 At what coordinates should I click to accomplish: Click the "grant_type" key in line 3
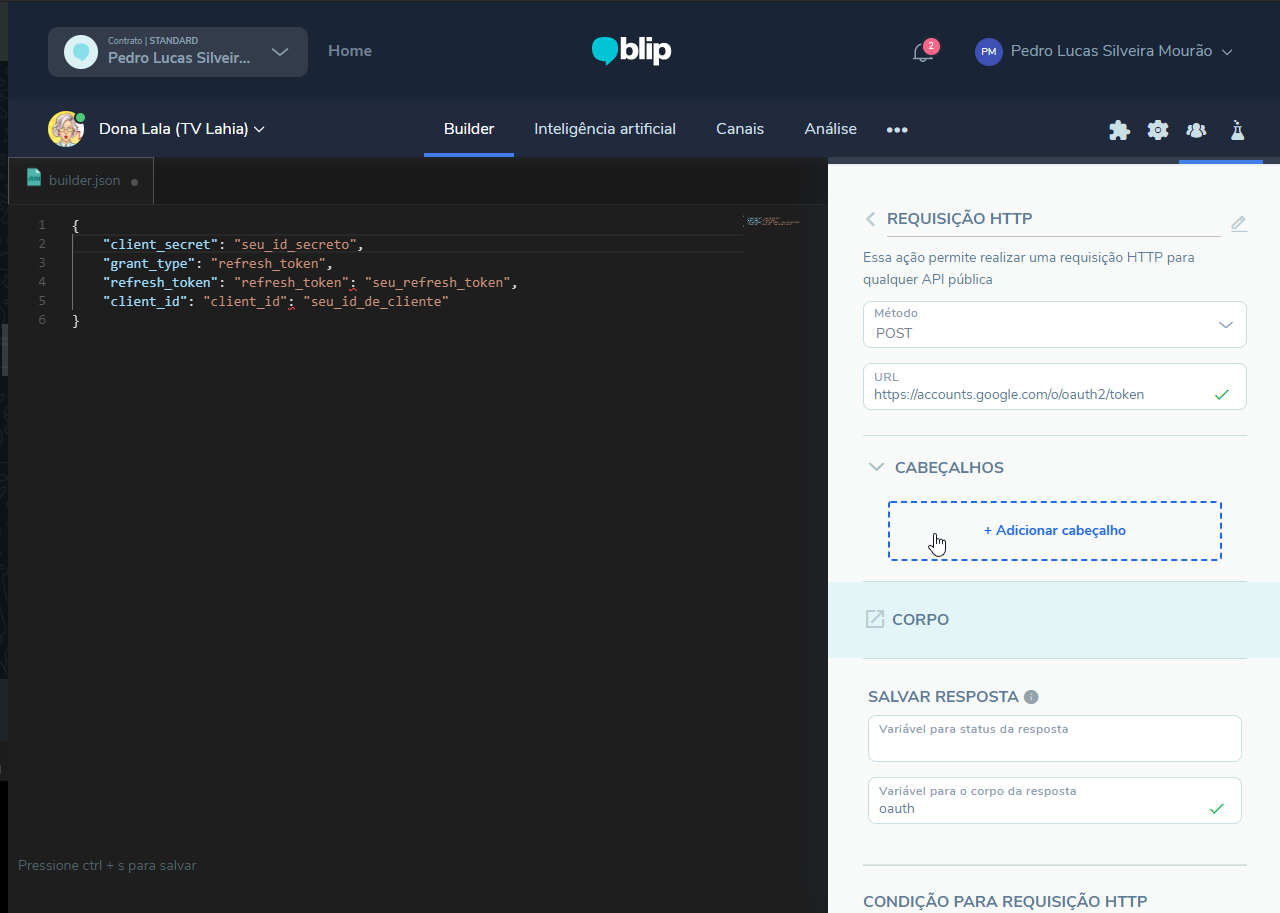(x=149, y=263)
